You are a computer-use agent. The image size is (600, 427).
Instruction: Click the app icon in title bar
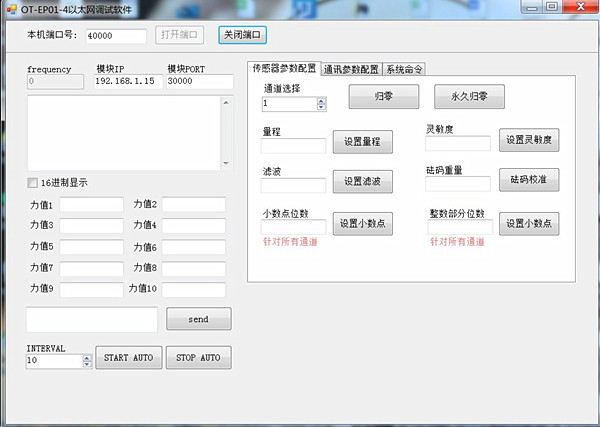coord(11,9)
